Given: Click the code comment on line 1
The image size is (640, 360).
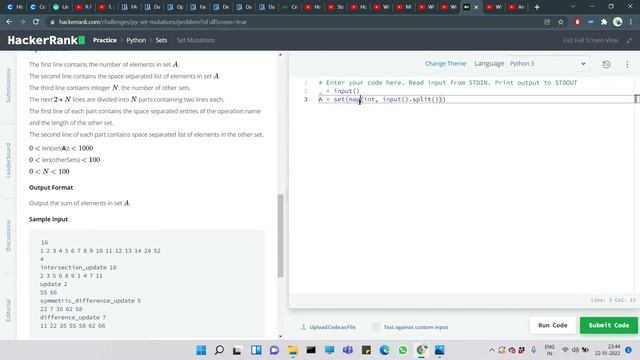Looking at the screenshot, I should pos(448,82).
